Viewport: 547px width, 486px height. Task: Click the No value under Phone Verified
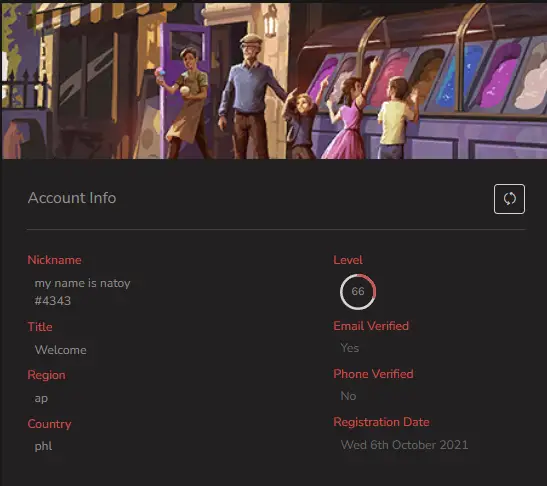[348, 396]
